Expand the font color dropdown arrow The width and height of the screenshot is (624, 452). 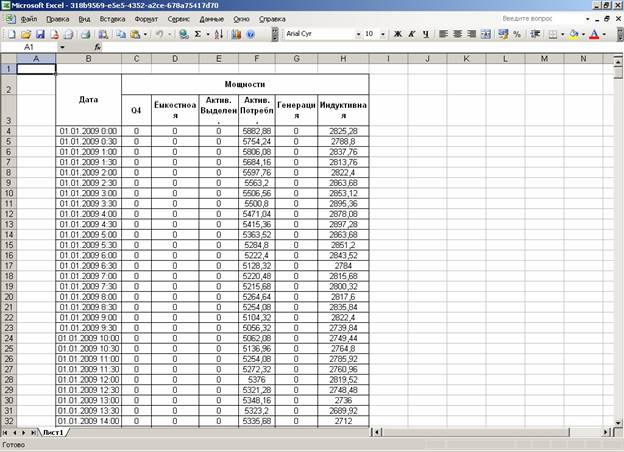tap(604, 34)
